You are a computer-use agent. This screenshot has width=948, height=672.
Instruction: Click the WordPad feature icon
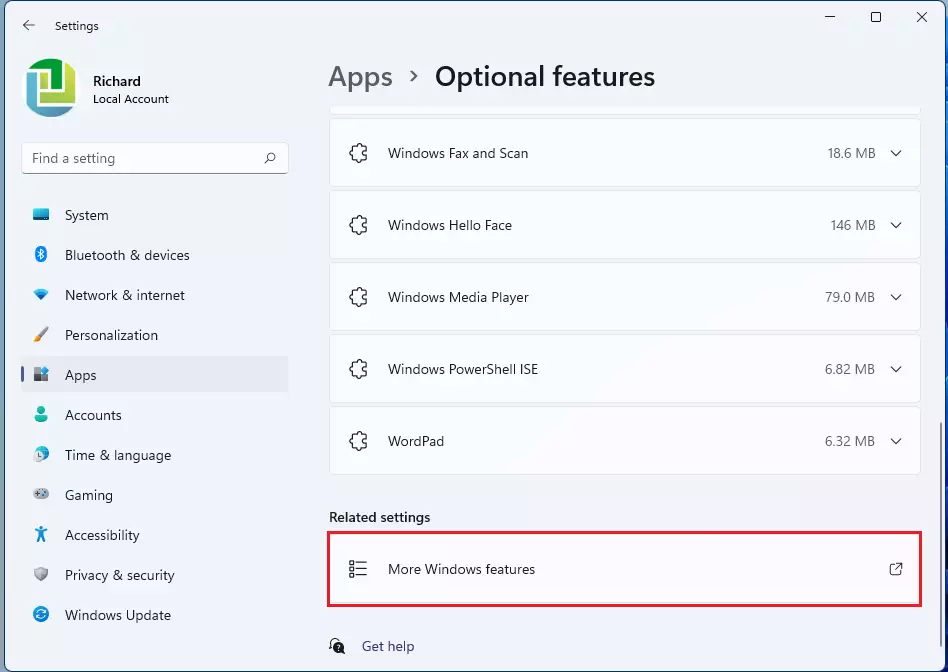point(359,441)
